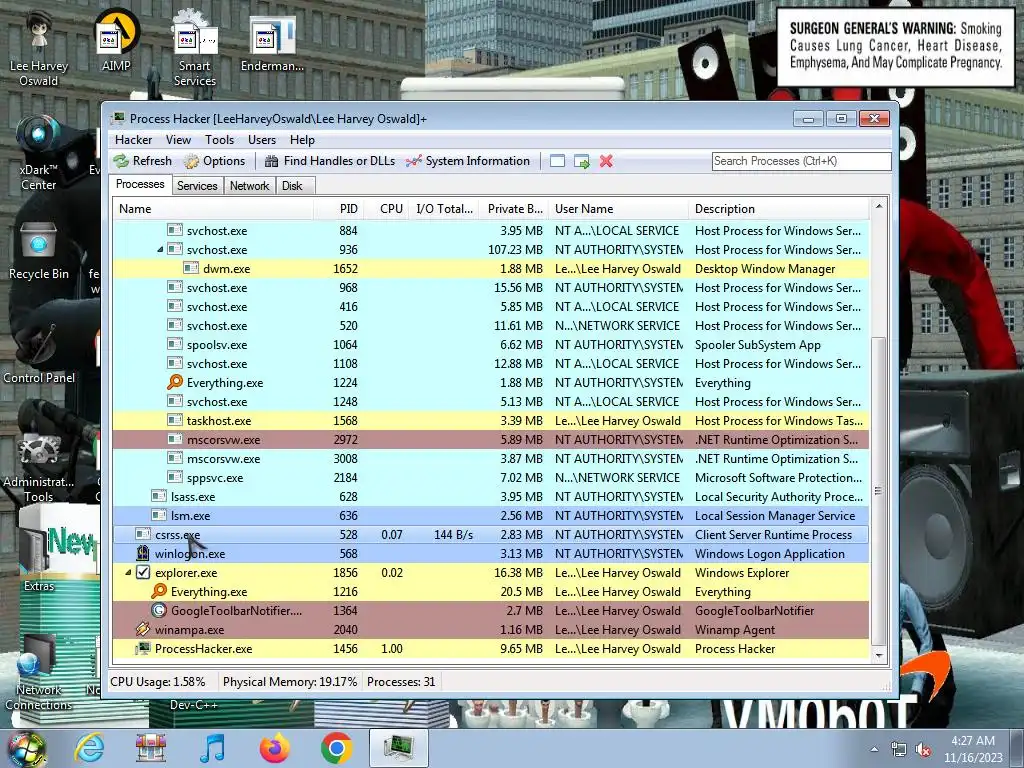Open Control Panel desktop icon
Screen dimensions: 1024x768
tap(39, 353)
